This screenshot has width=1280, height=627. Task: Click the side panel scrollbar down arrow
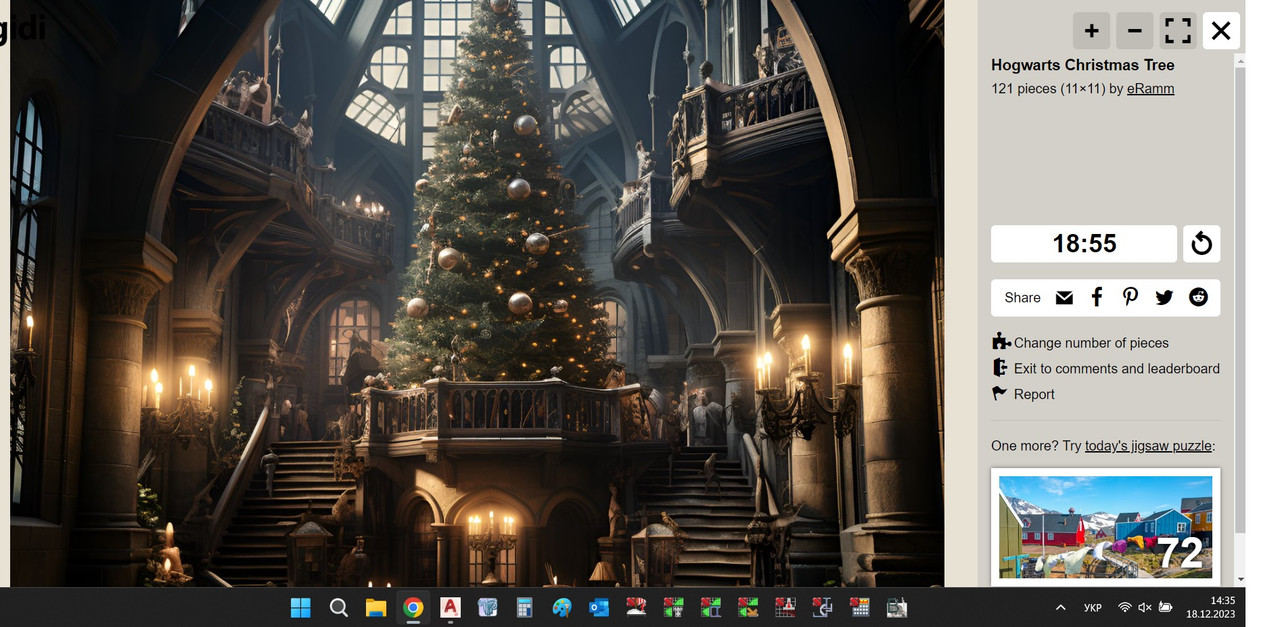[1240, 579]
